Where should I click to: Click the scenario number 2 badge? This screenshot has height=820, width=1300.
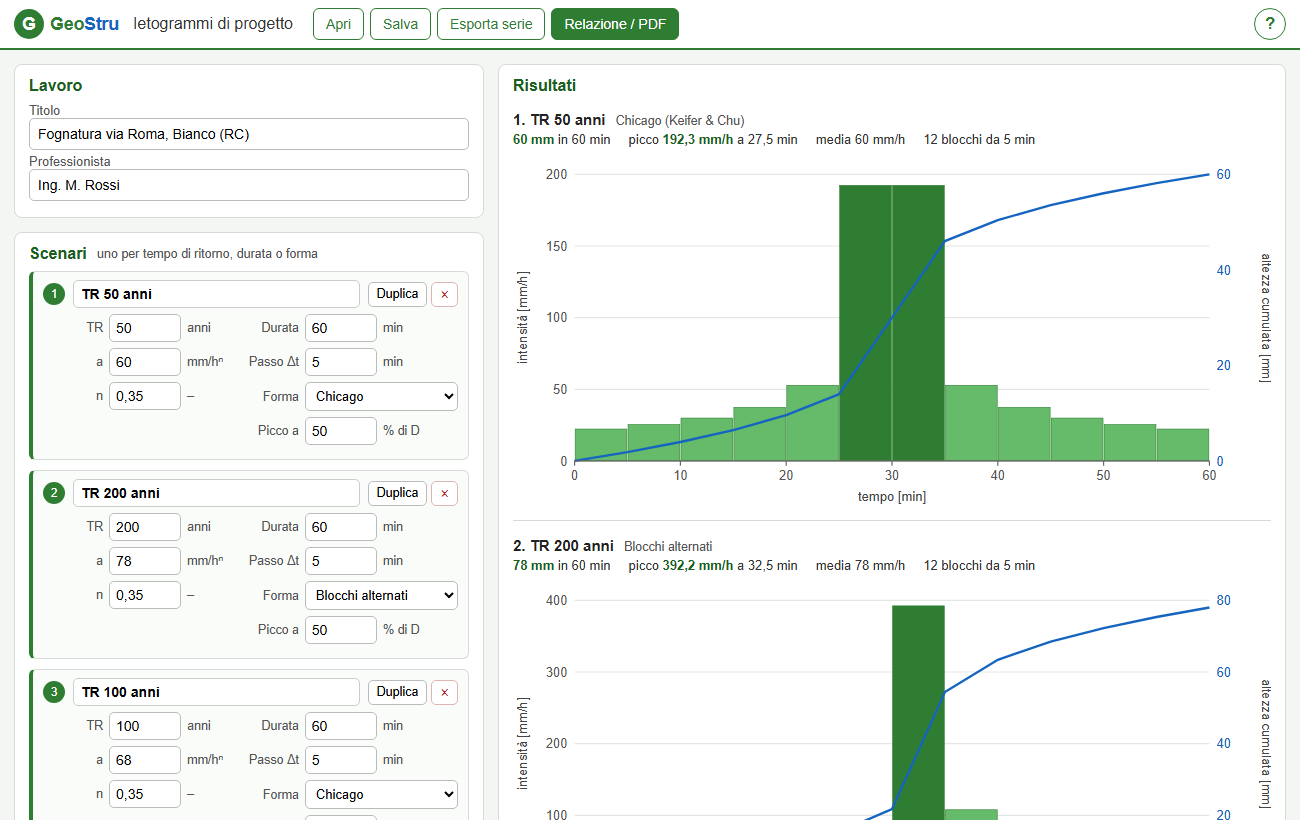(53, 493)
